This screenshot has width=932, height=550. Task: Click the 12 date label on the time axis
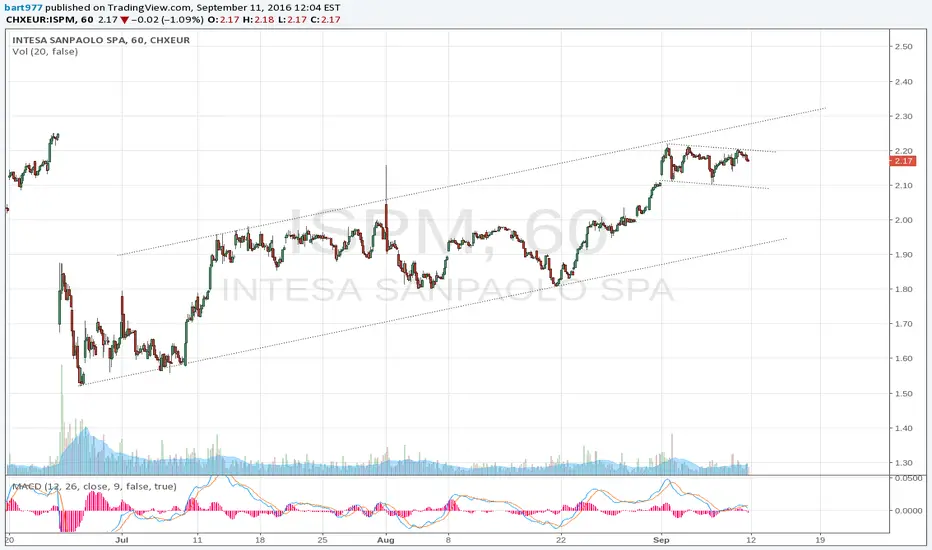(751, 540)
